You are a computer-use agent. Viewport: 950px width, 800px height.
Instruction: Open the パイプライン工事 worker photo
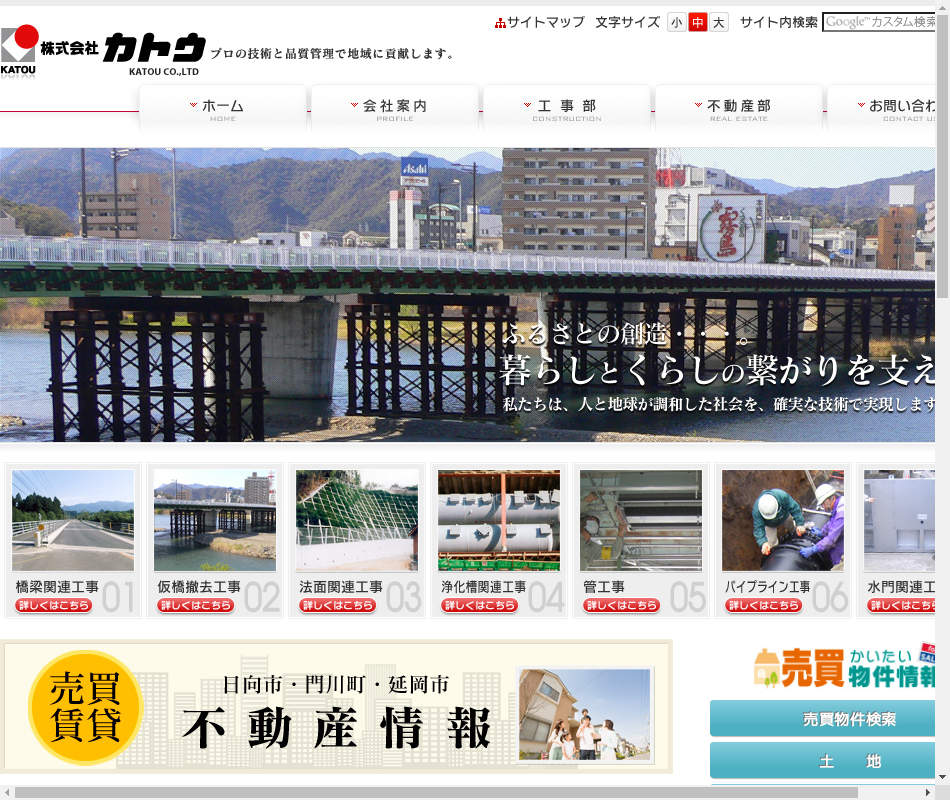pyautogui.click(x=783, y=520)
